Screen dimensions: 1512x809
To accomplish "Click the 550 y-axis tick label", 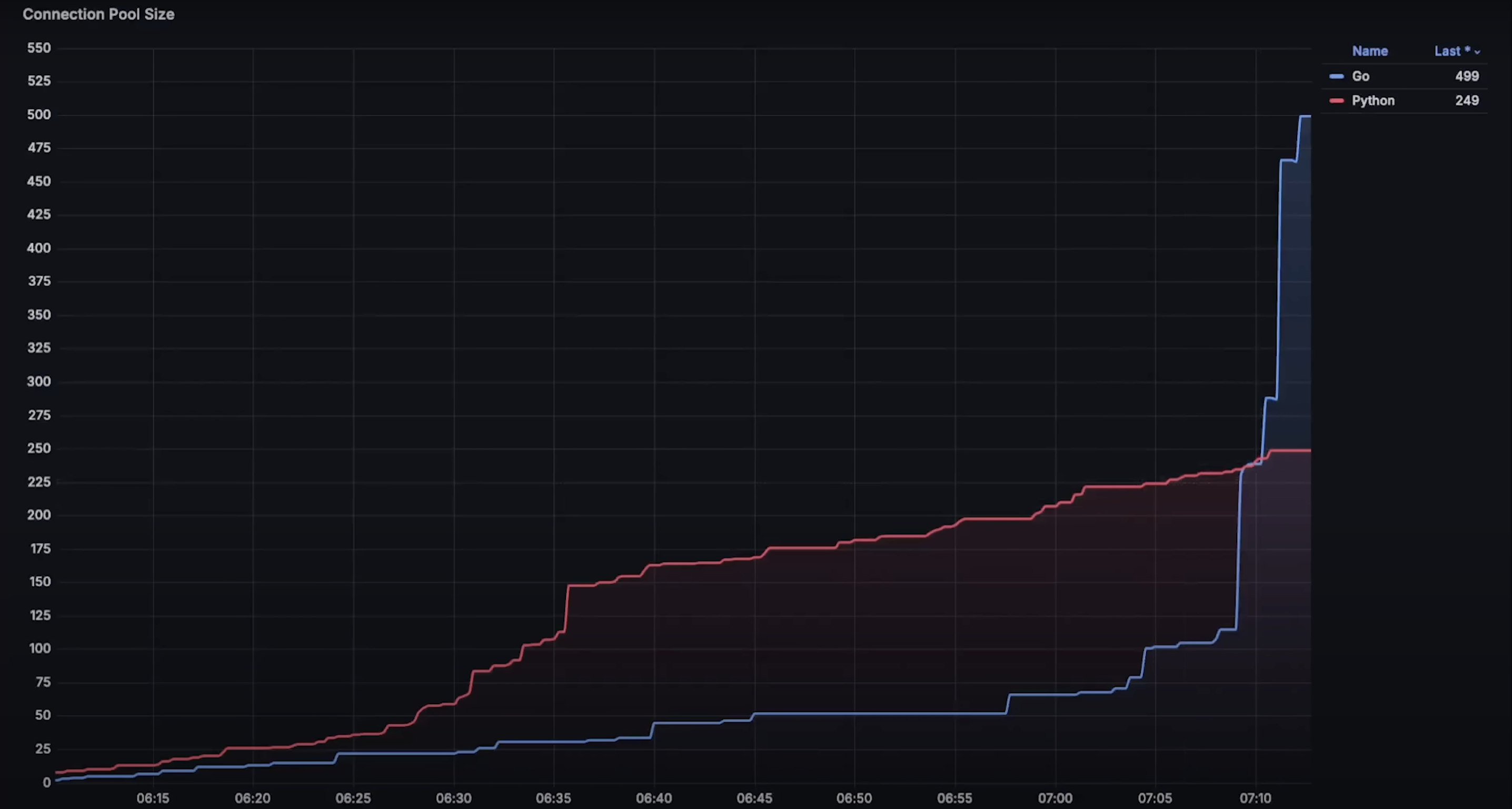I will (39, 47).
